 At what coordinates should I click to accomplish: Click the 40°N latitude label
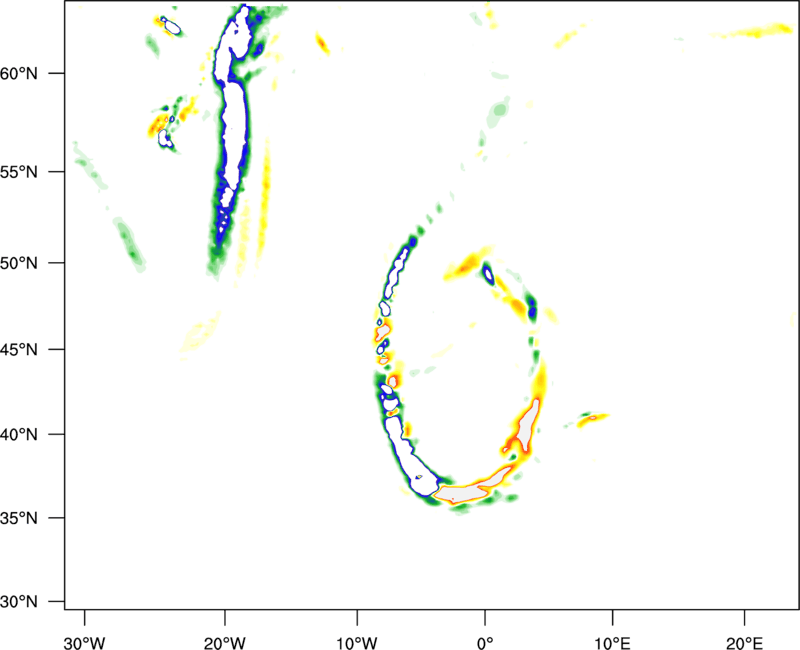coord(19,435)
